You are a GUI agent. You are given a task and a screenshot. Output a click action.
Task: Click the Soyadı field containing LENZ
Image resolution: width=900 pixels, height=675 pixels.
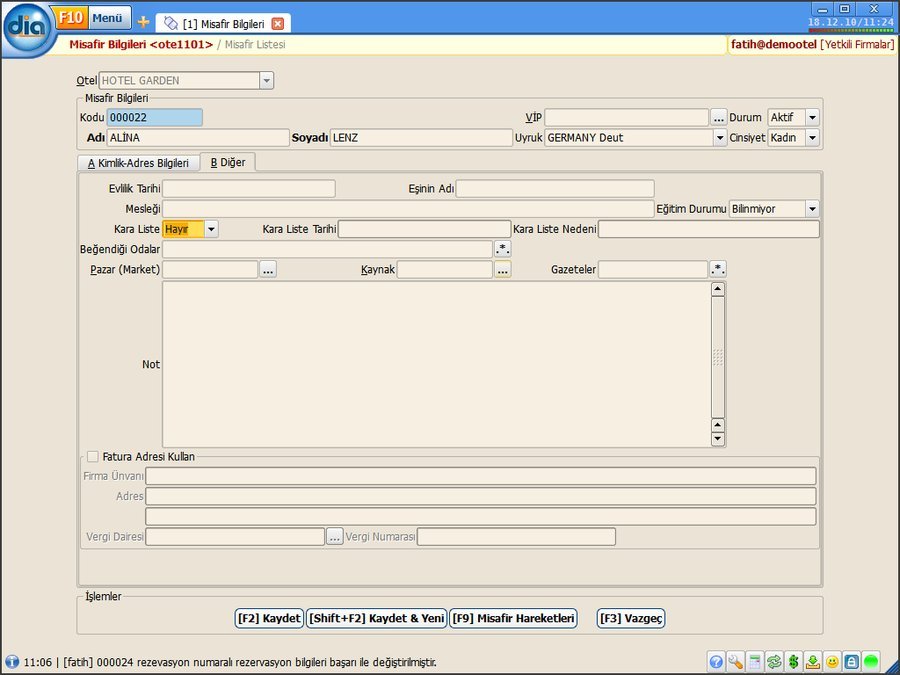tap(421, 138)
